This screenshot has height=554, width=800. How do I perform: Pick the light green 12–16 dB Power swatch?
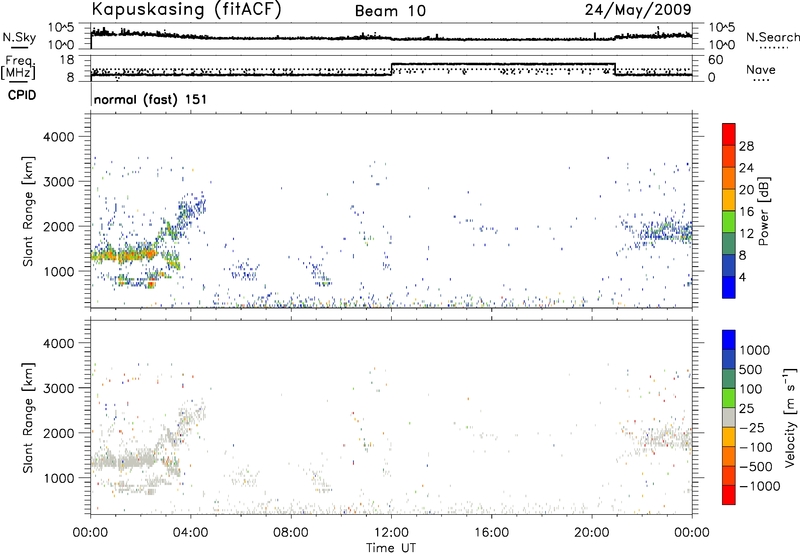[729, 222]
